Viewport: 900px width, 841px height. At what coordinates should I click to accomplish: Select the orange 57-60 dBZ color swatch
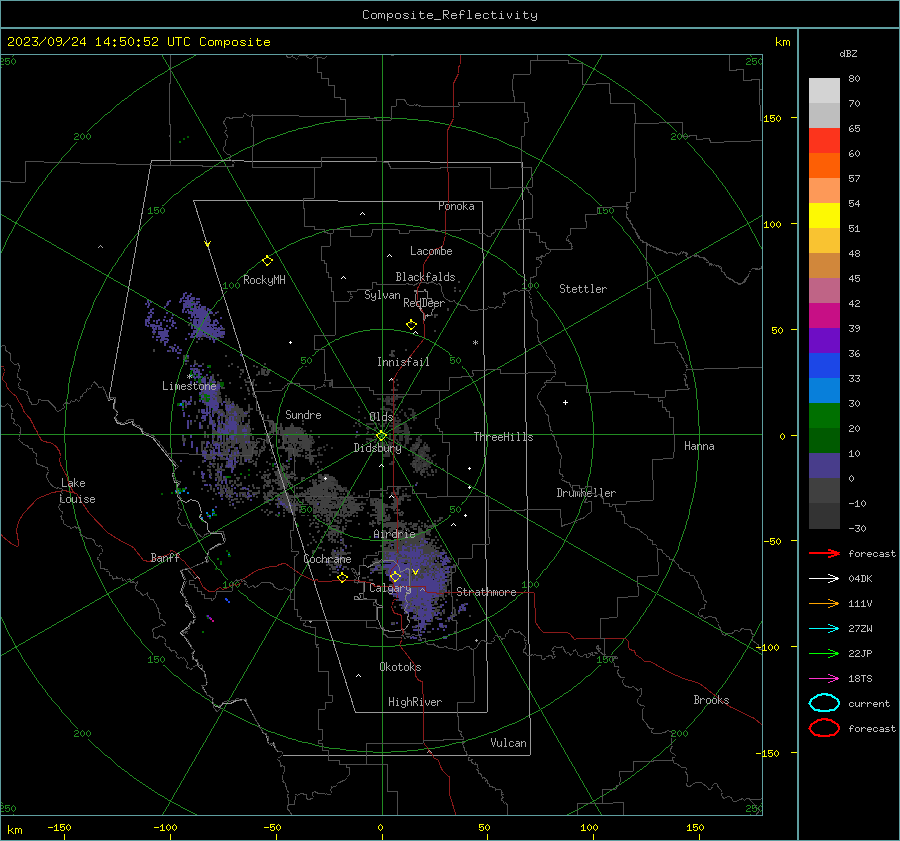click(x=824, y=166)
